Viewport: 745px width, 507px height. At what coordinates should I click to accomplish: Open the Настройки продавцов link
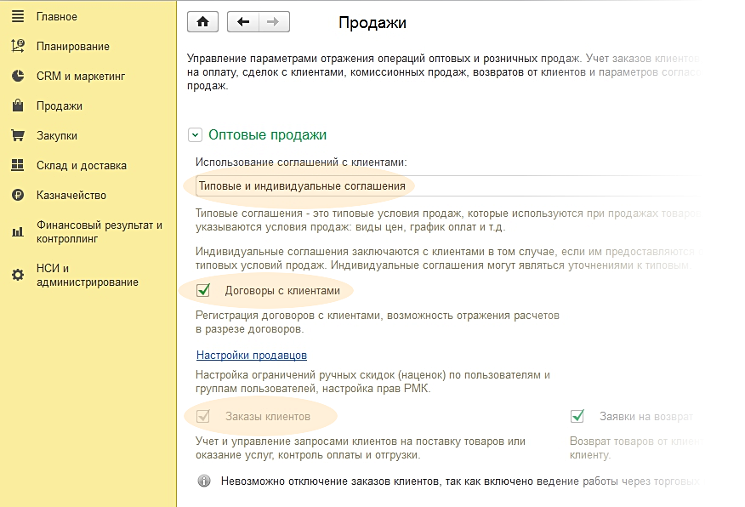coord(251,355)
